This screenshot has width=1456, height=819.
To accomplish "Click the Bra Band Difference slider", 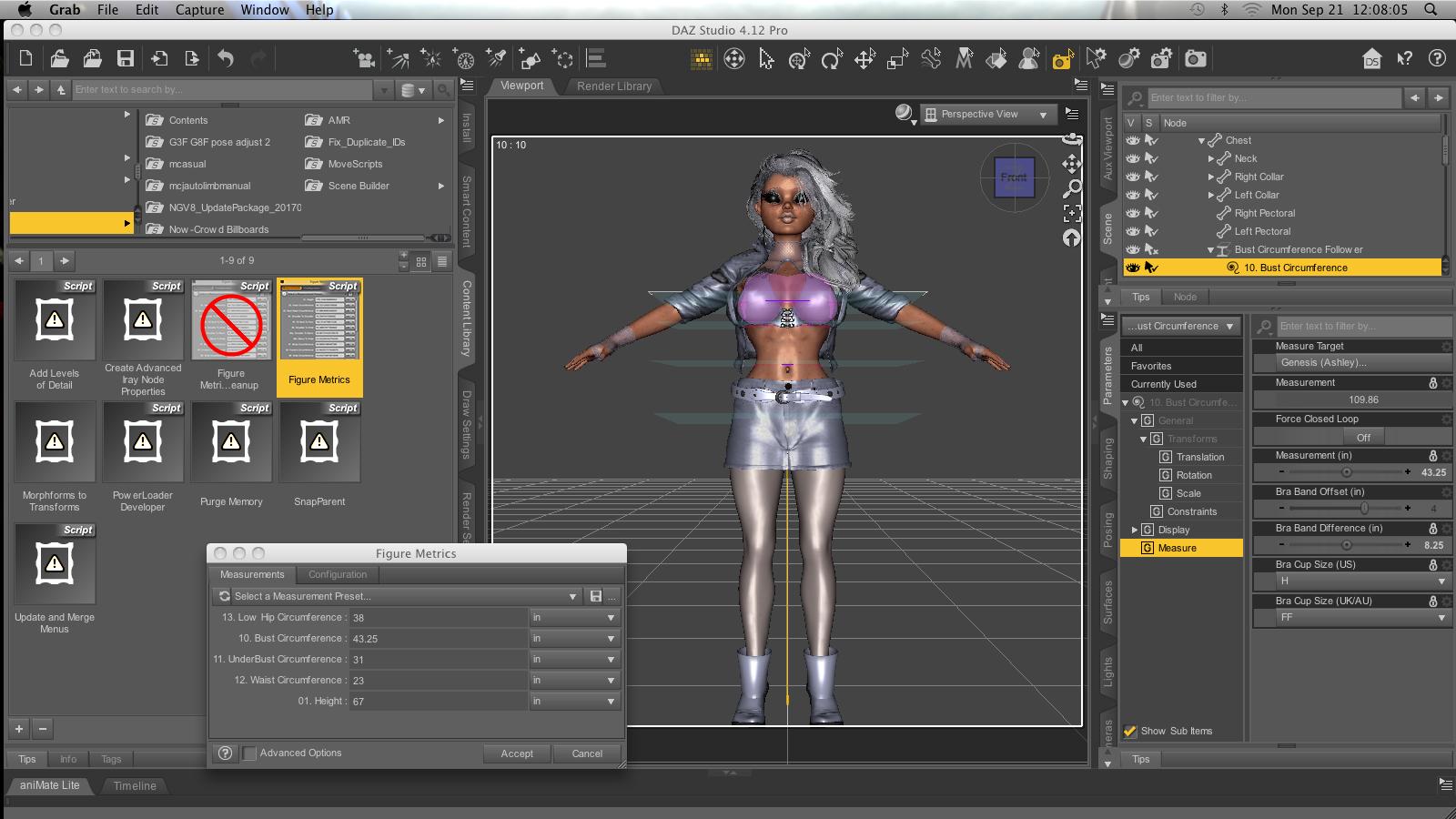I will (1345, 545).
